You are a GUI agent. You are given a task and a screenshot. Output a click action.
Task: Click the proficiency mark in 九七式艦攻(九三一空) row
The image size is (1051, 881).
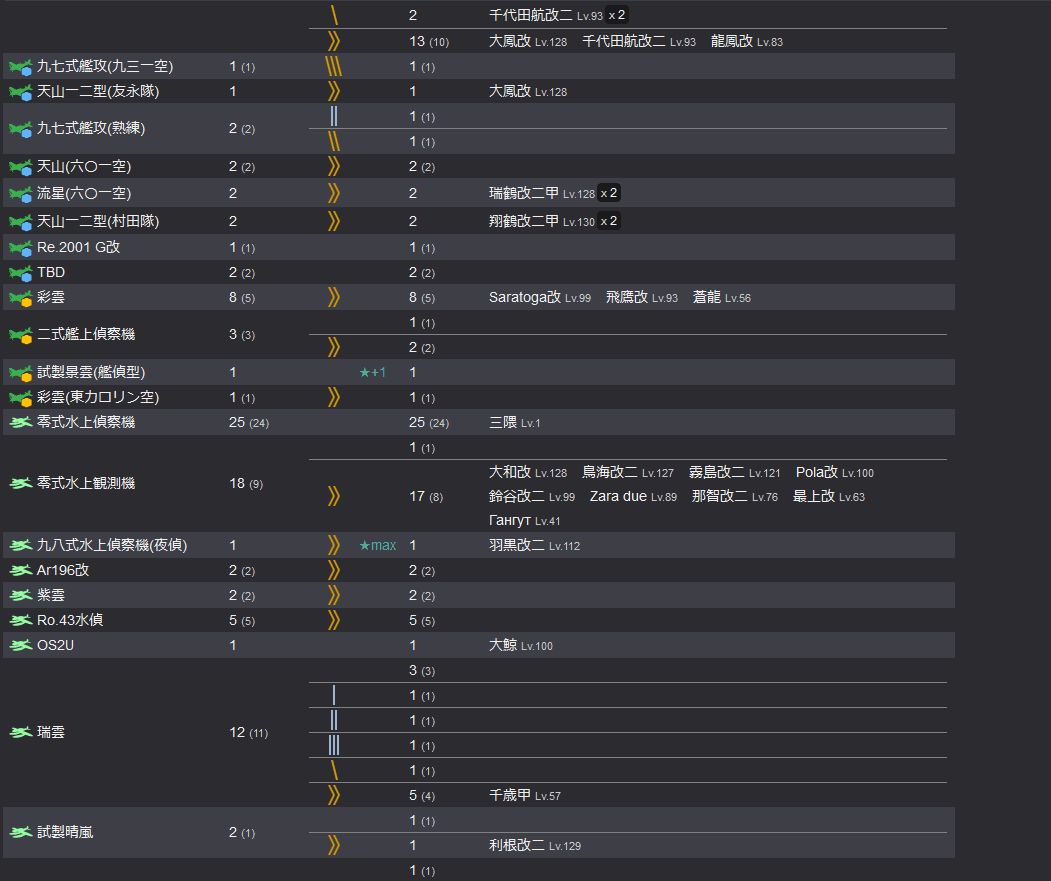(334, 67)
